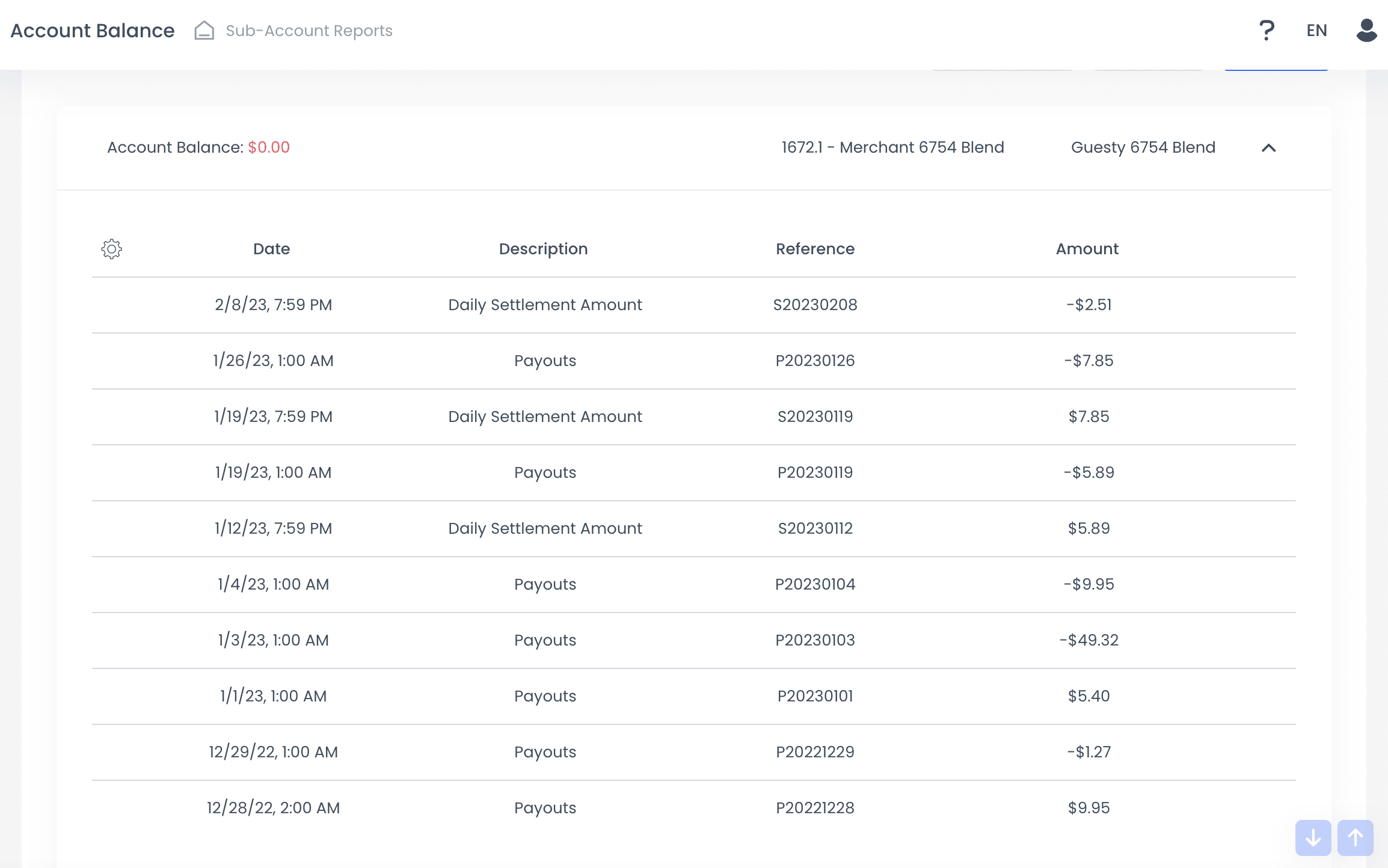Select the P20221228 payout row
This screenshot has height=868, width=1388.
point(815,808)
